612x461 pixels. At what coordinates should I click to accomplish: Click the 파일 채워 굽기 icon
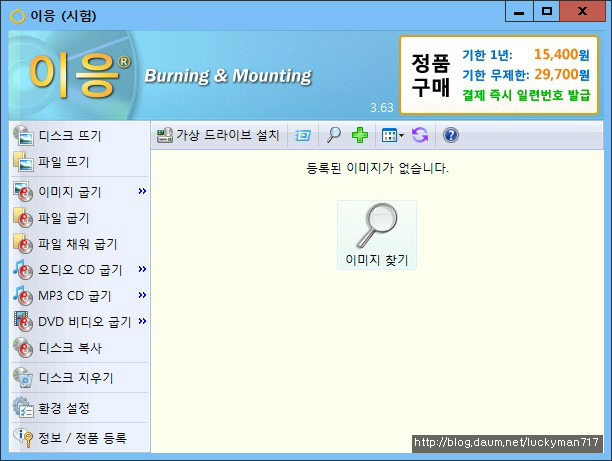[23, 244]
